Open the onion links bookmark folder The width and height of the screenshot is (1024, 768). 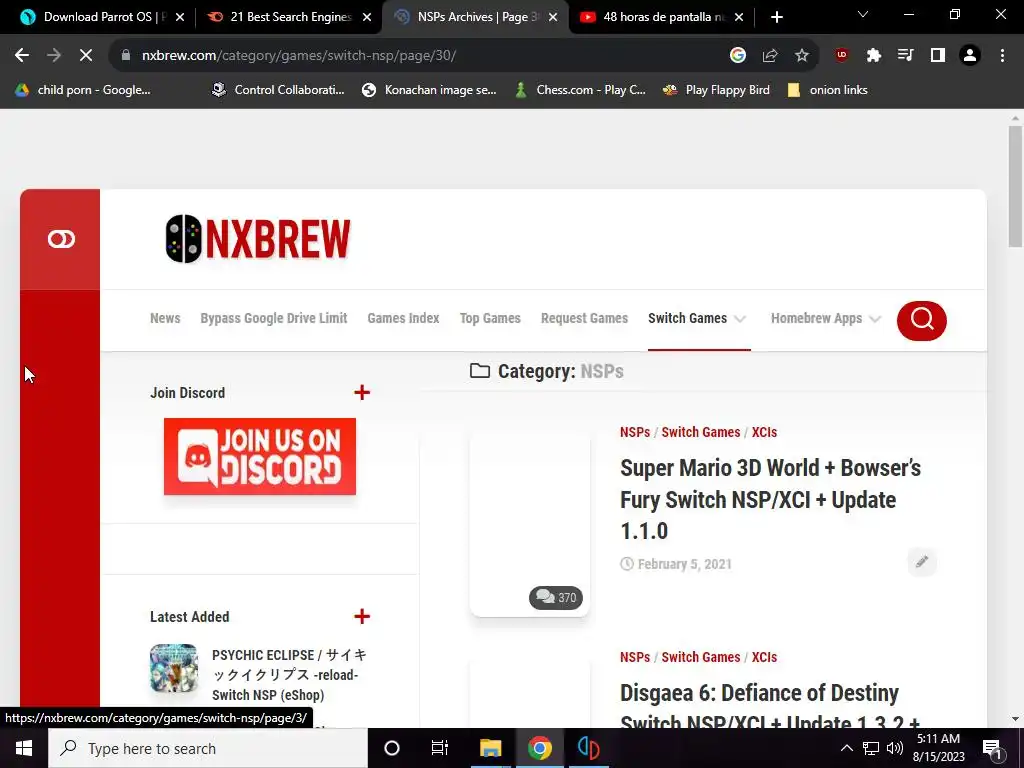pos(827,90)
